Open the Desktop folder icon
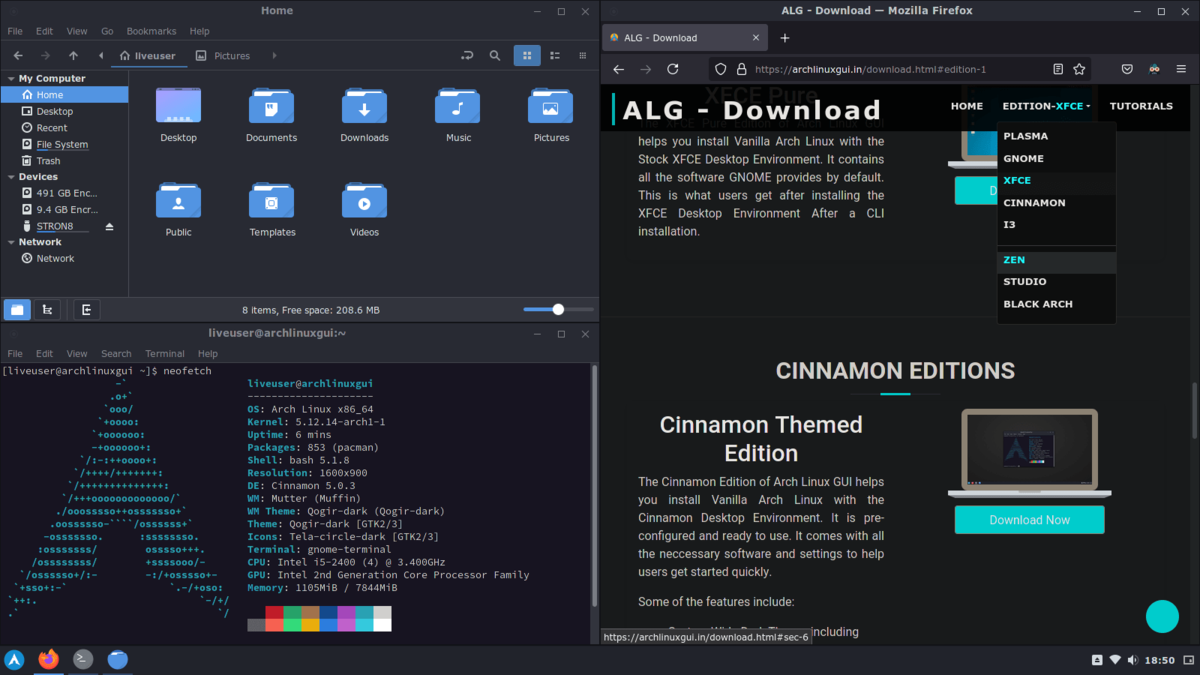Screen dimensions: 1200x675 [178, 106]
